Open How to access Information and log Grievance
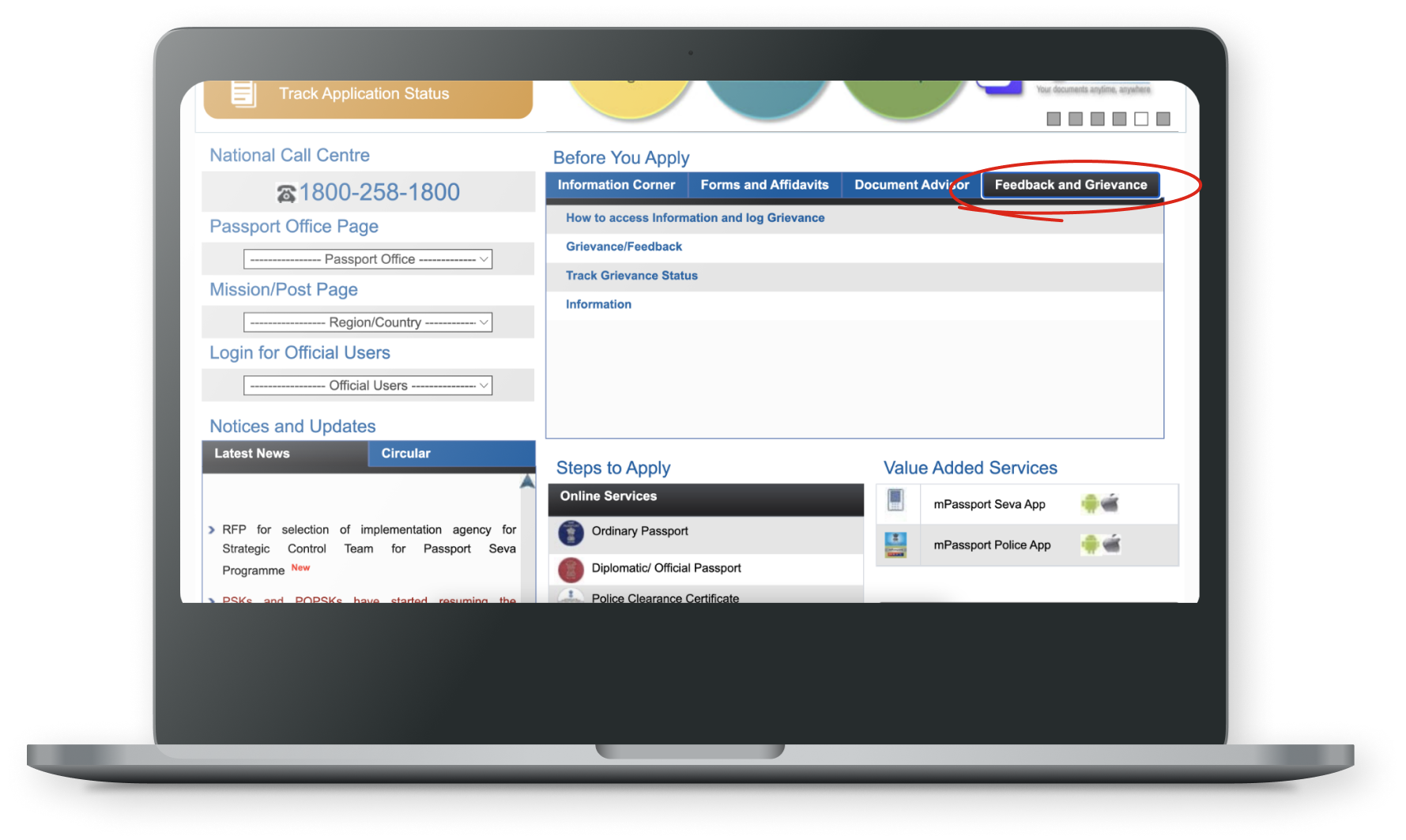 pyautogui.click(x=695, y=218)
